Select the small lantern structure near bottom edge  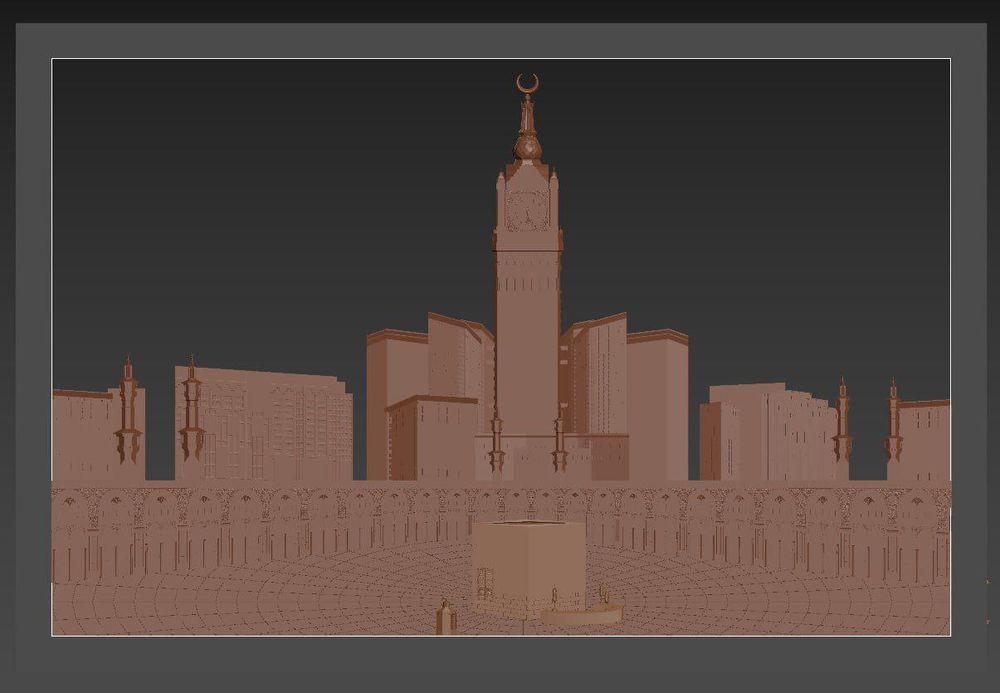pyautogui.click(x=445, y=617)
